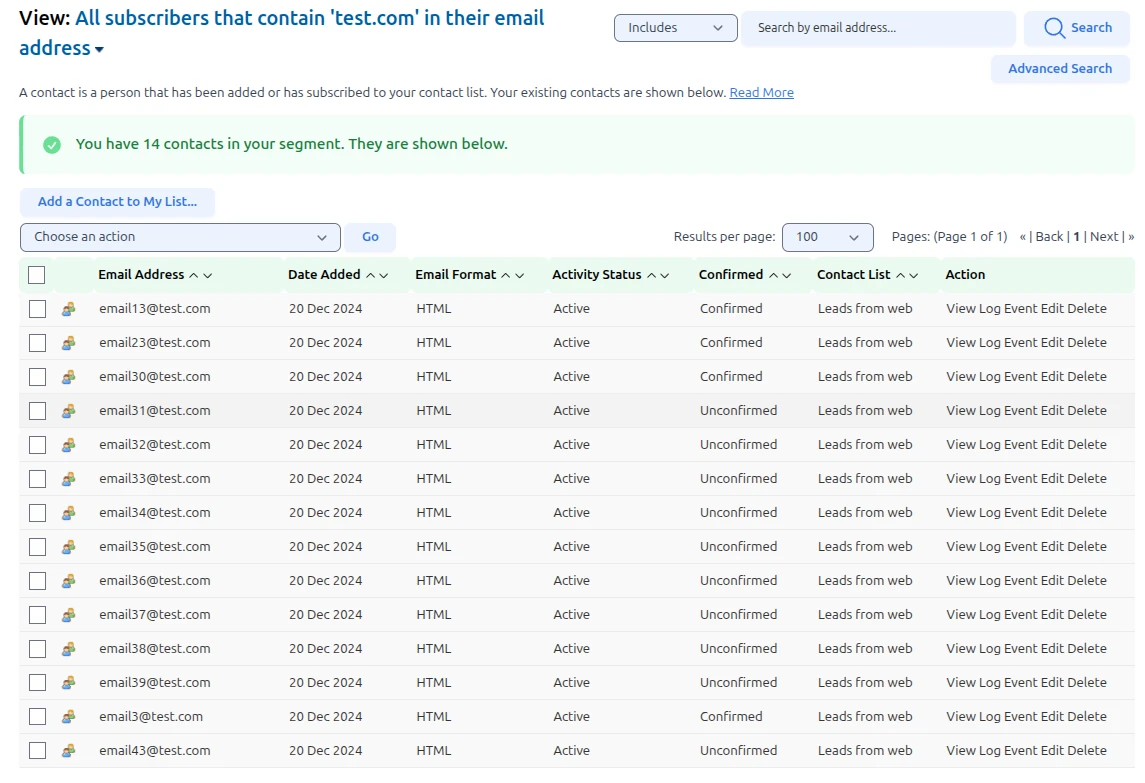1145x783 pixels.
Task: Go Back in pagination
Action: click(x=1049, y=237)
